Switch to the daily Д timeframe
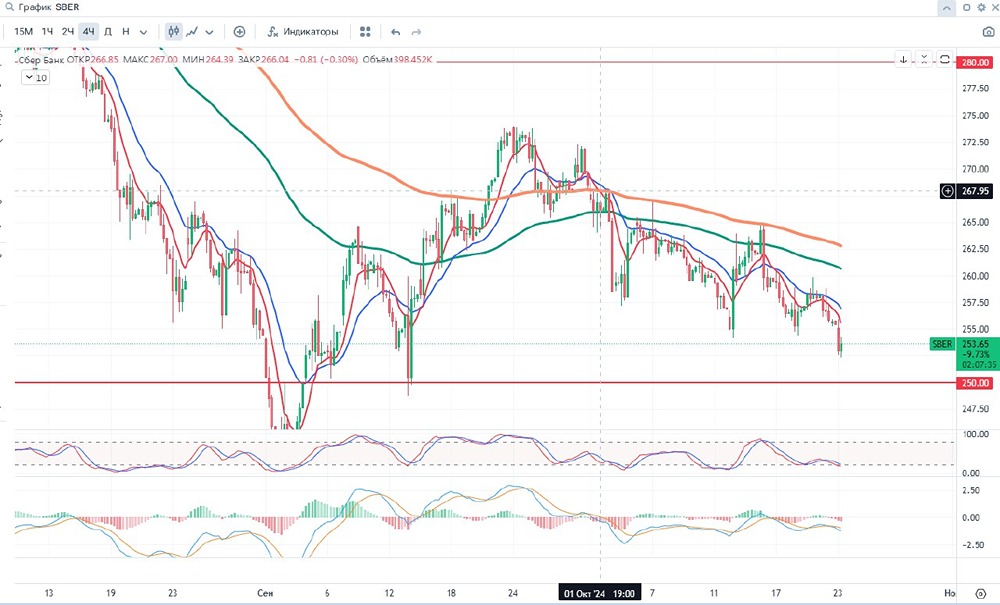 (x=108, y=31)
